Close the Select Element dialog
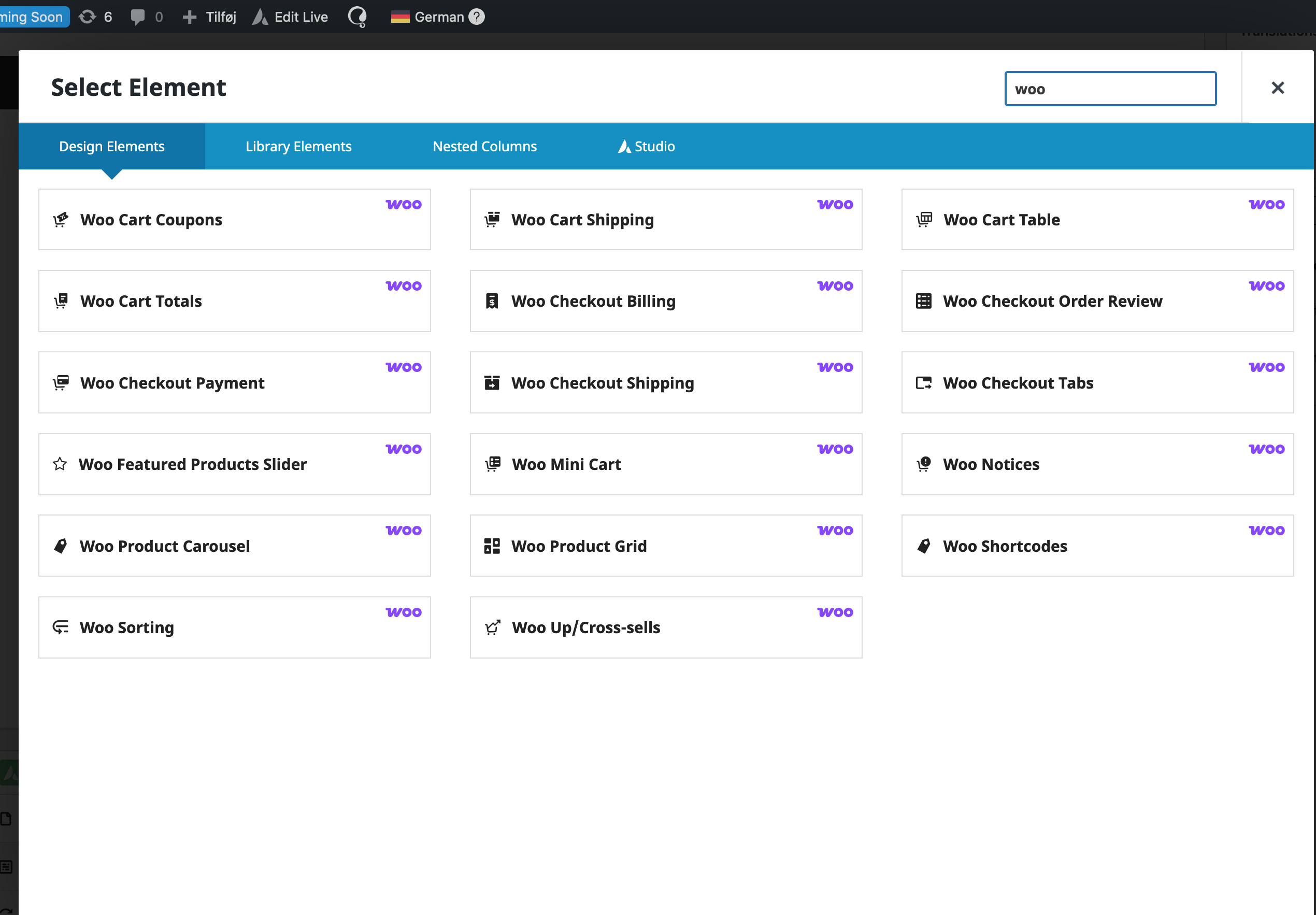 1277,88
